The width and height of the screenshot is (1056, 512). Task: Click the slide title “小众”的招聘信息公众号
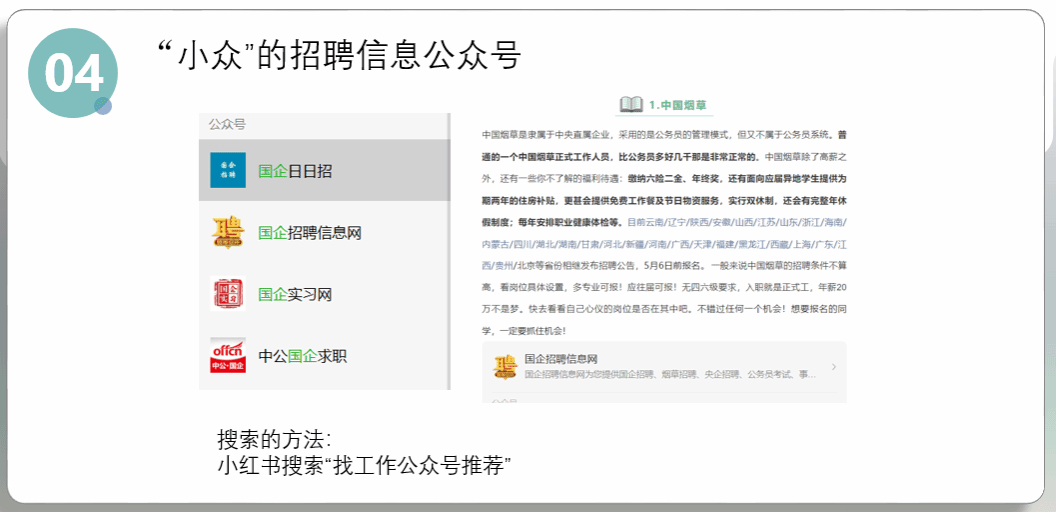point(340,55)
